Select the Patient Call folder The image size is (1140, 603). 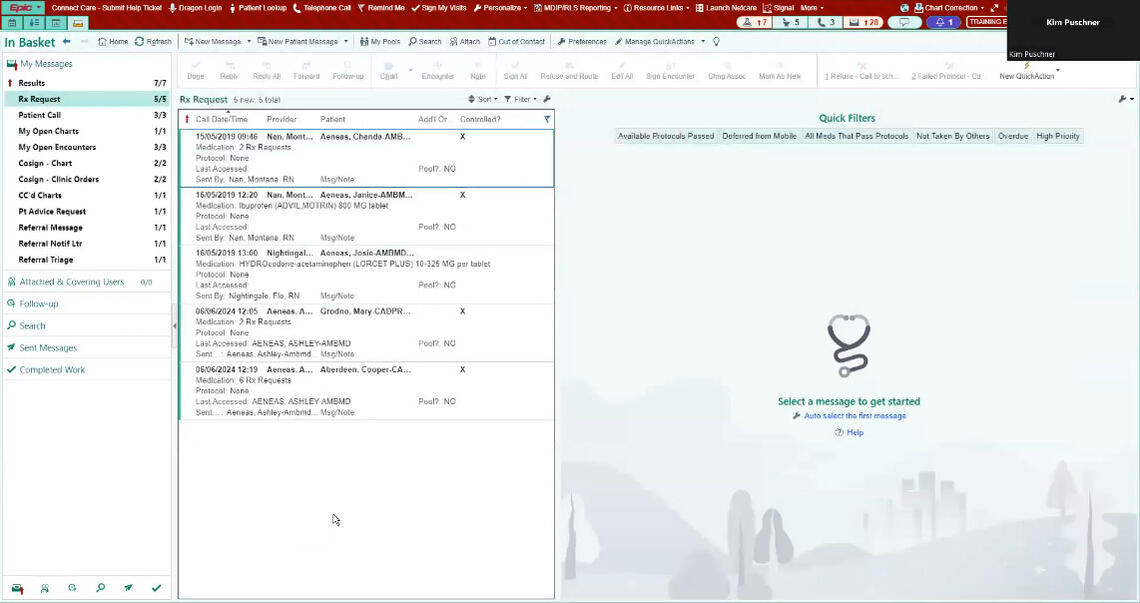click(87, 115)
